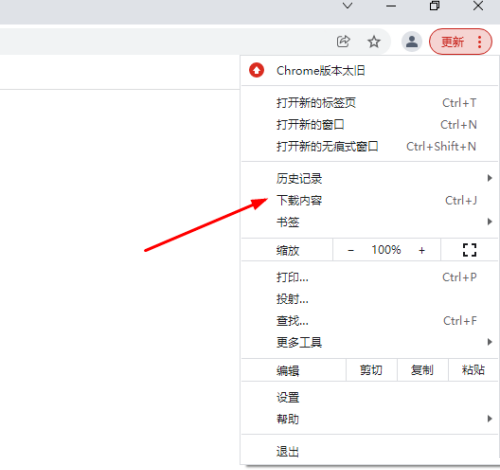Expand the 历史记录 submenu
Screen dimensions: 500x470
click(369, 178)
